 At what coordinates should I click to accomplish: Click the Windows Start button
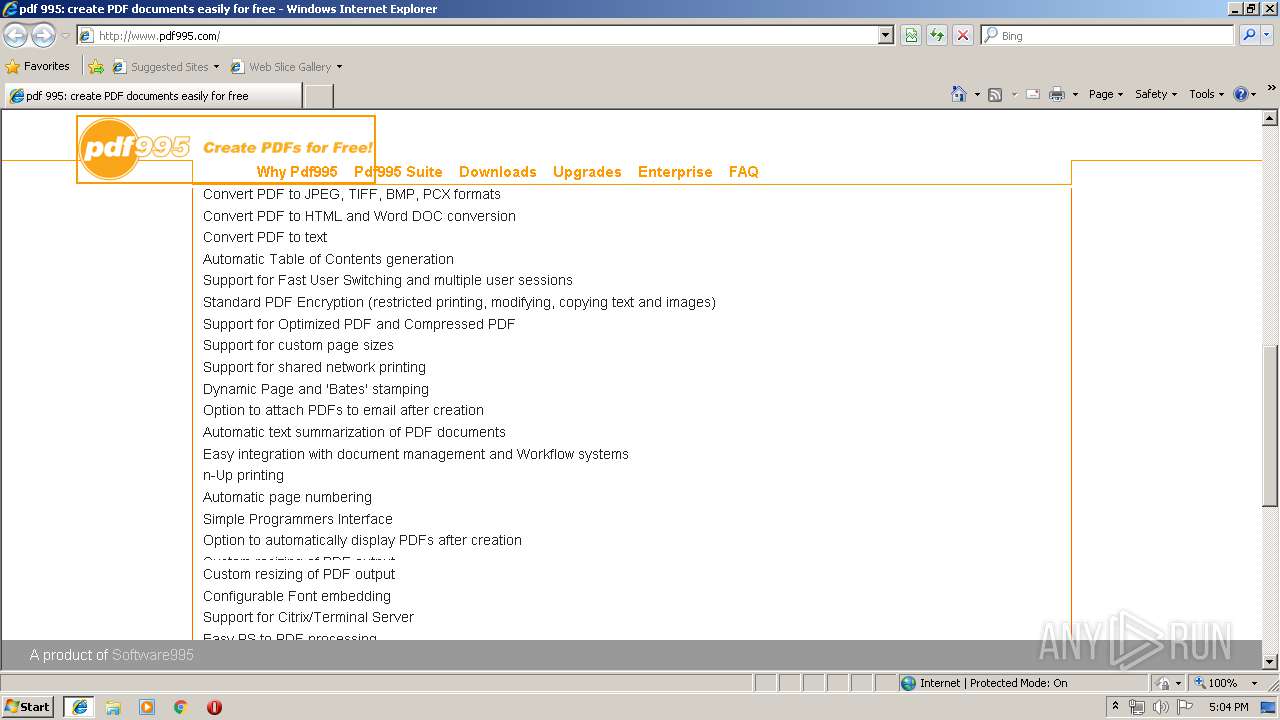click(28, 707)
